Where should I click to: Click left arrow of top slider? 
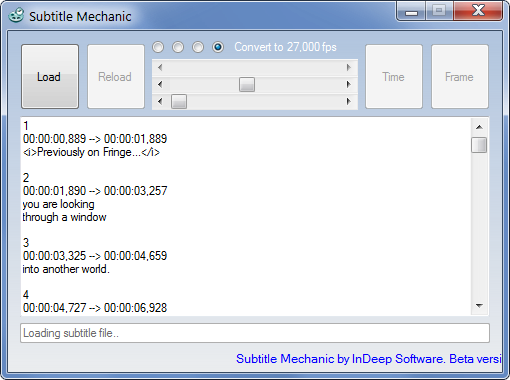160,68
